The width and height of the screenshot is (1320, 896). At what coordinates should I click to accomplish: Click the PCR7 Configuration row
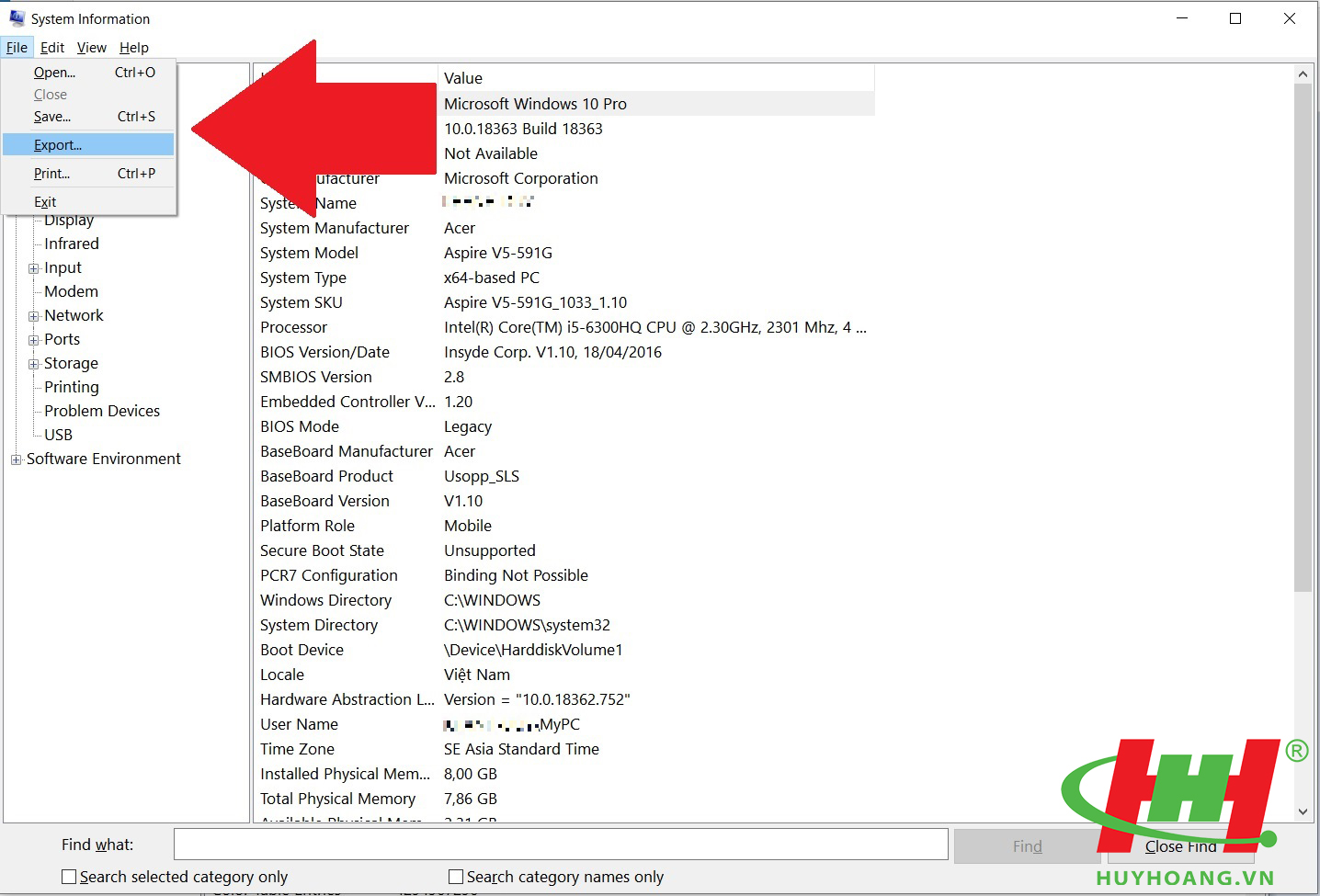tap(564, 575)
